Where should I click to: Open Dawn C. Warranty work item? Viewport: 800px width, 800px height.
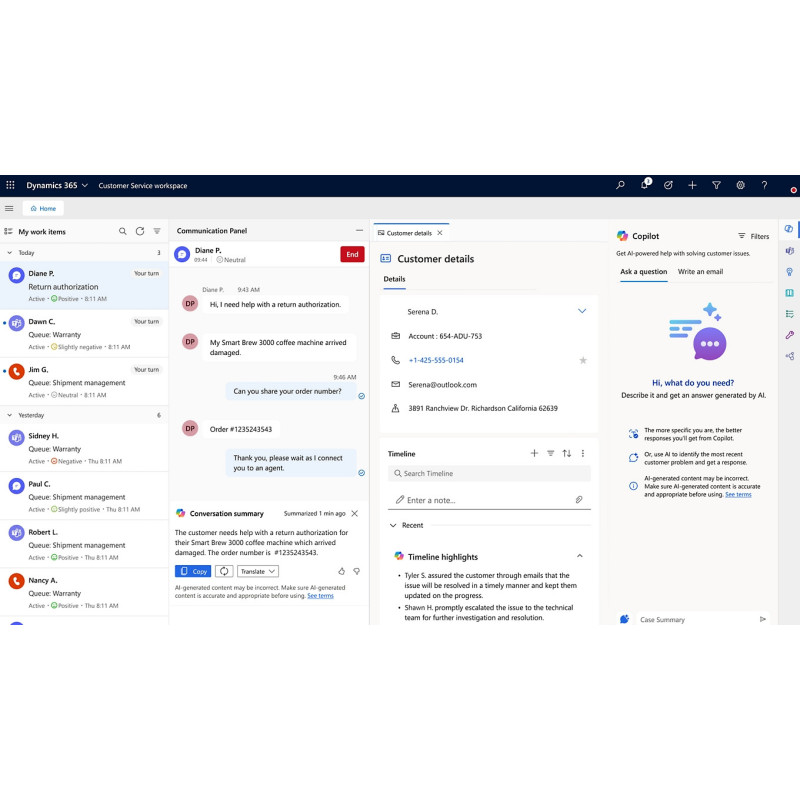point(84,334)
